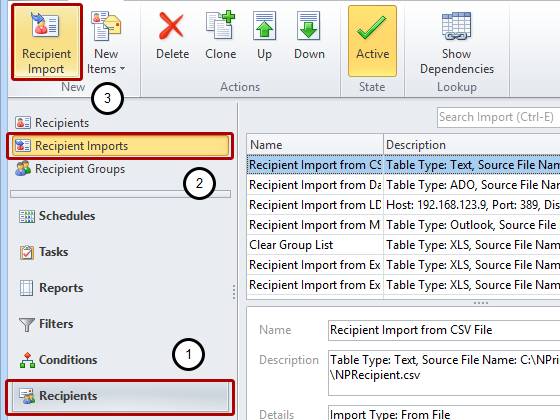Delete the selected import with the red X
560x420 pixels.
(x=172, y=36)
